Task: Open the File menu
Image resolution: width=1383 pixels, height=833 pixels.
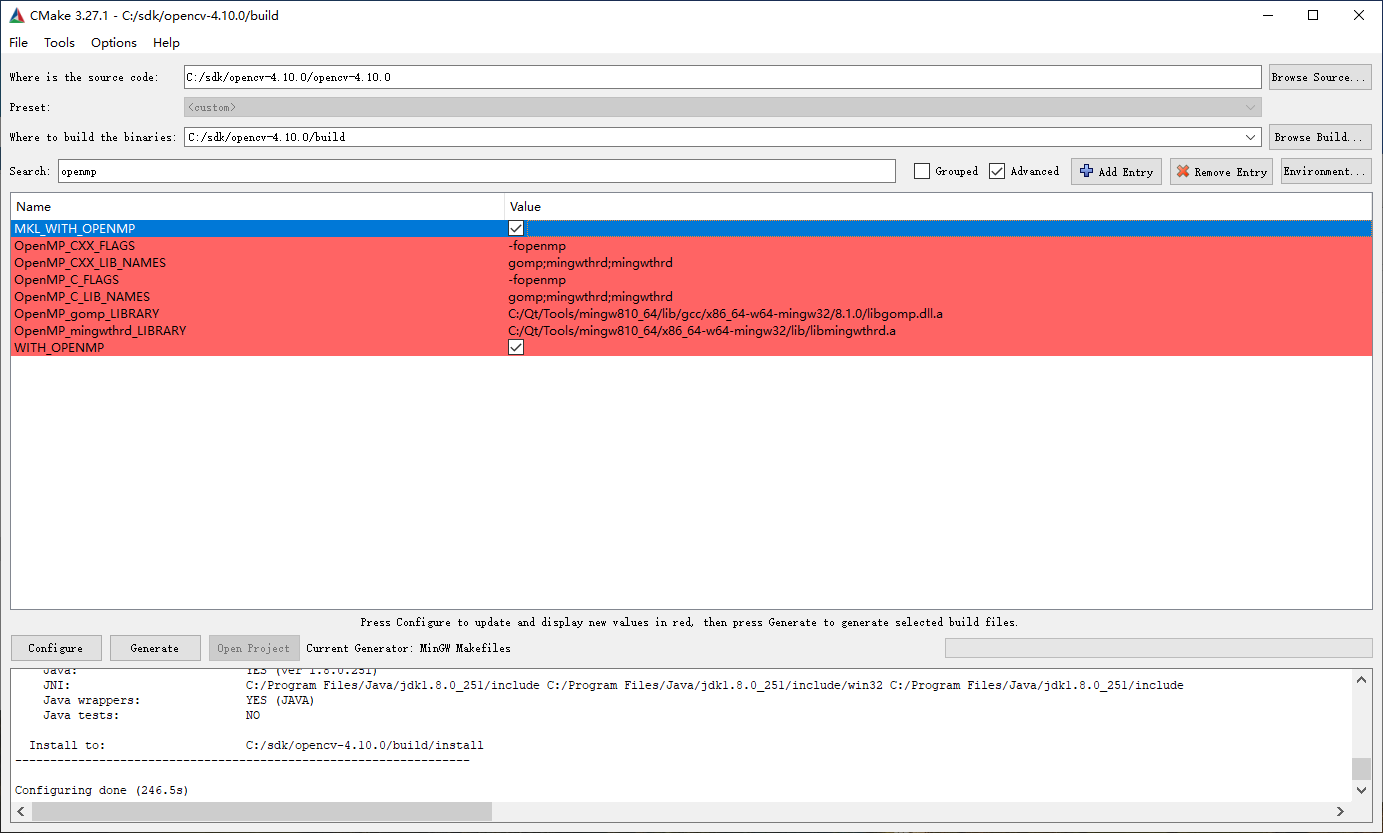Action: (19, 43)
